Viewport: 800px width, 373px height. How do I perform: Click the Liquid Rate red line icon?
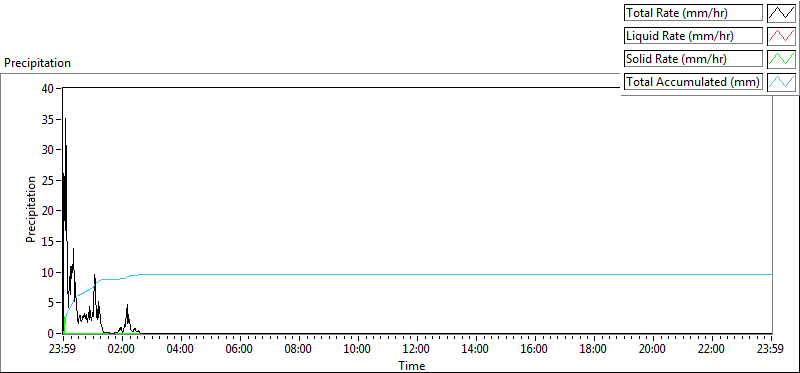point(781,36)
